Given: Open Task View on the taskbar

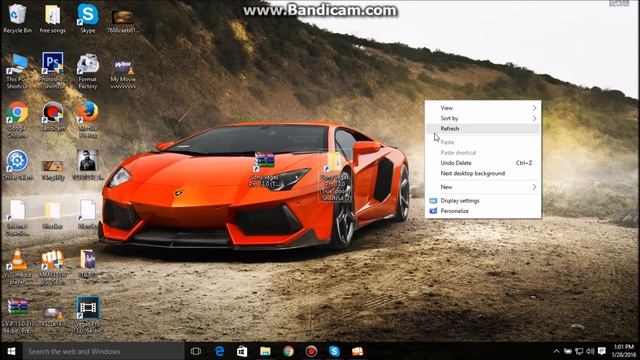Looking at the screenshot, I should point(196,351).
